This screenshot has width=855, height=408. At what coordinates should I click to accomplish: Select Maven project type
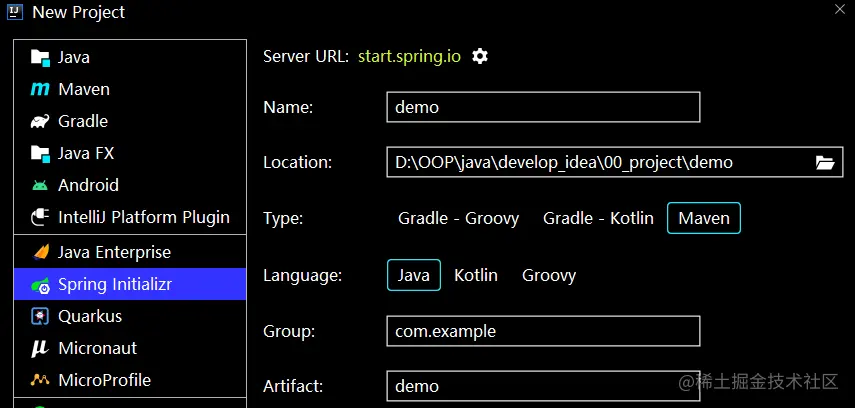(x=704, y=218)
